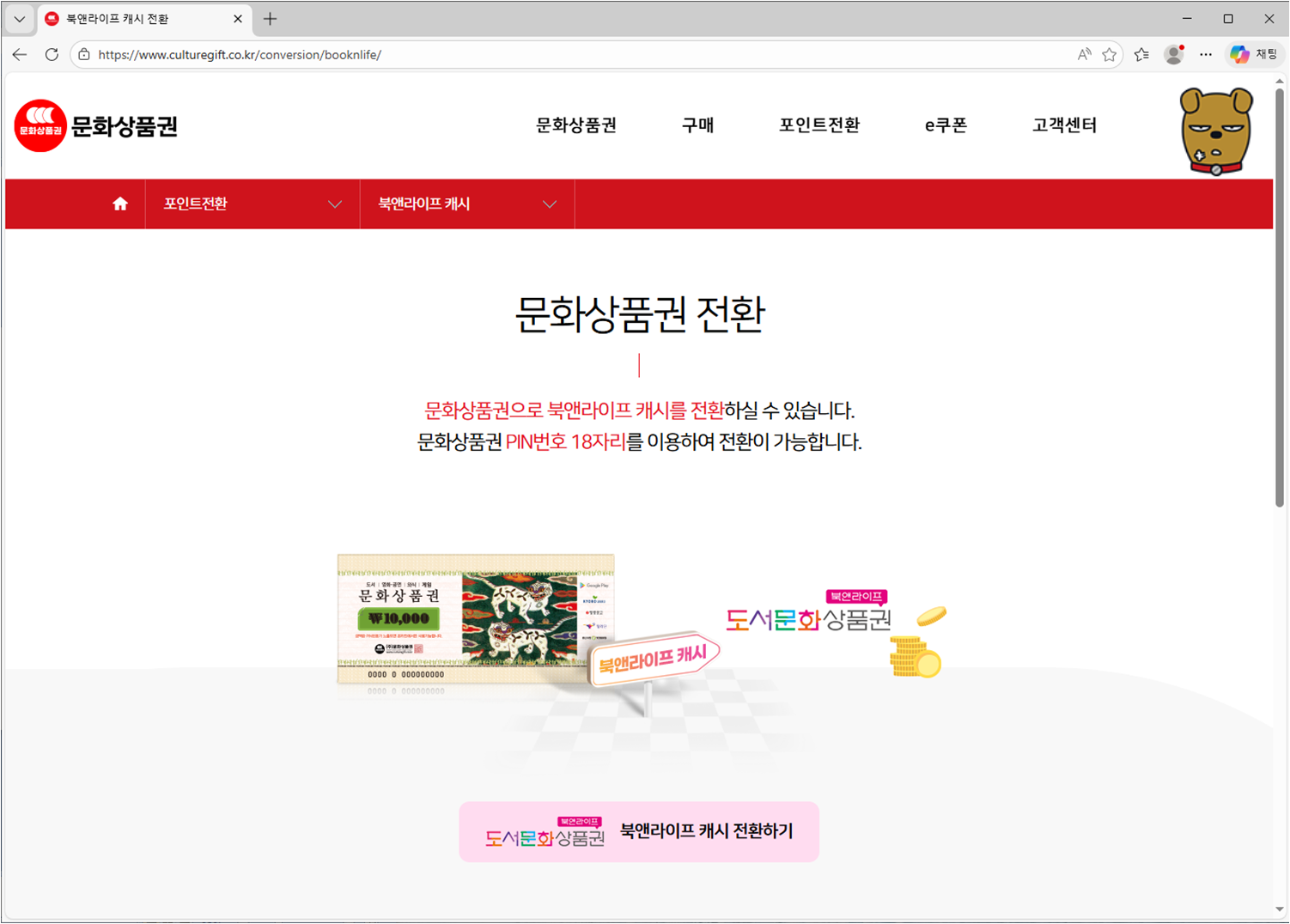Expand the 포인트전환 breadcrumb dropdown
The image size is (1290, 924).
pyautogui.click(x=253, y=204)
